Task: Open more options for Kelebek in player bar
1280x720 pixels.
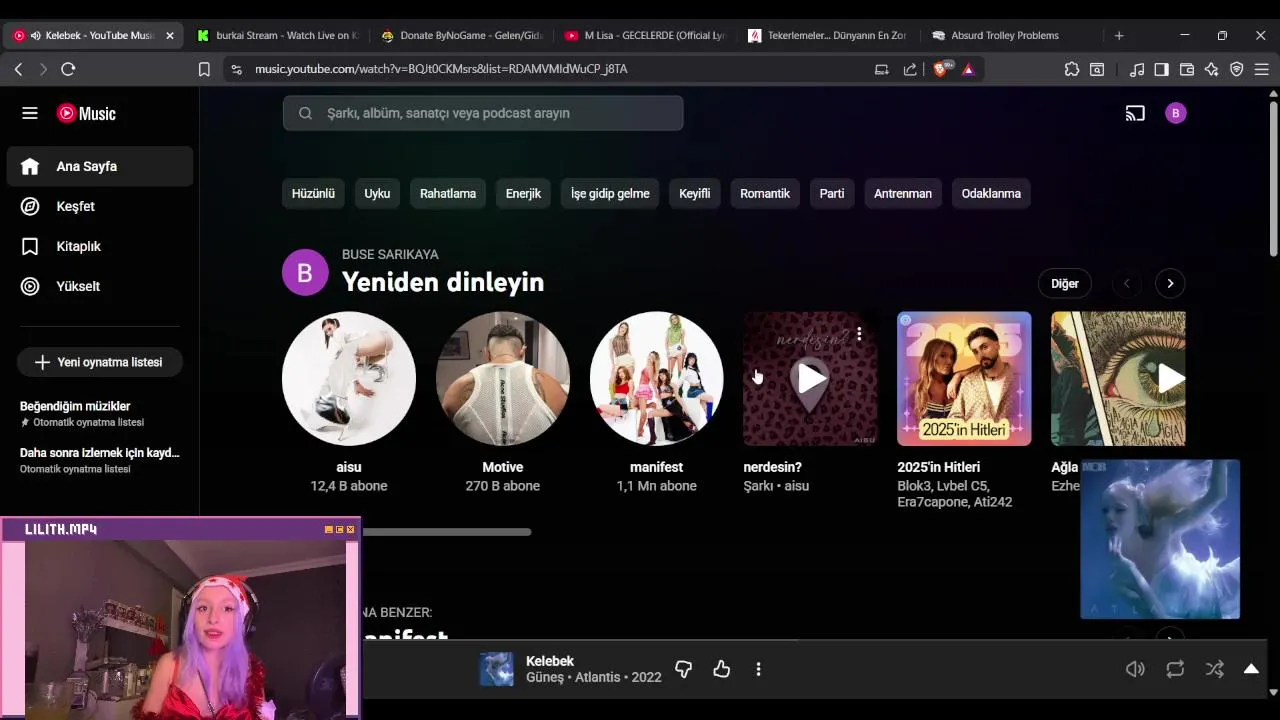Action: pyautogui.click(x=758, y=669)
